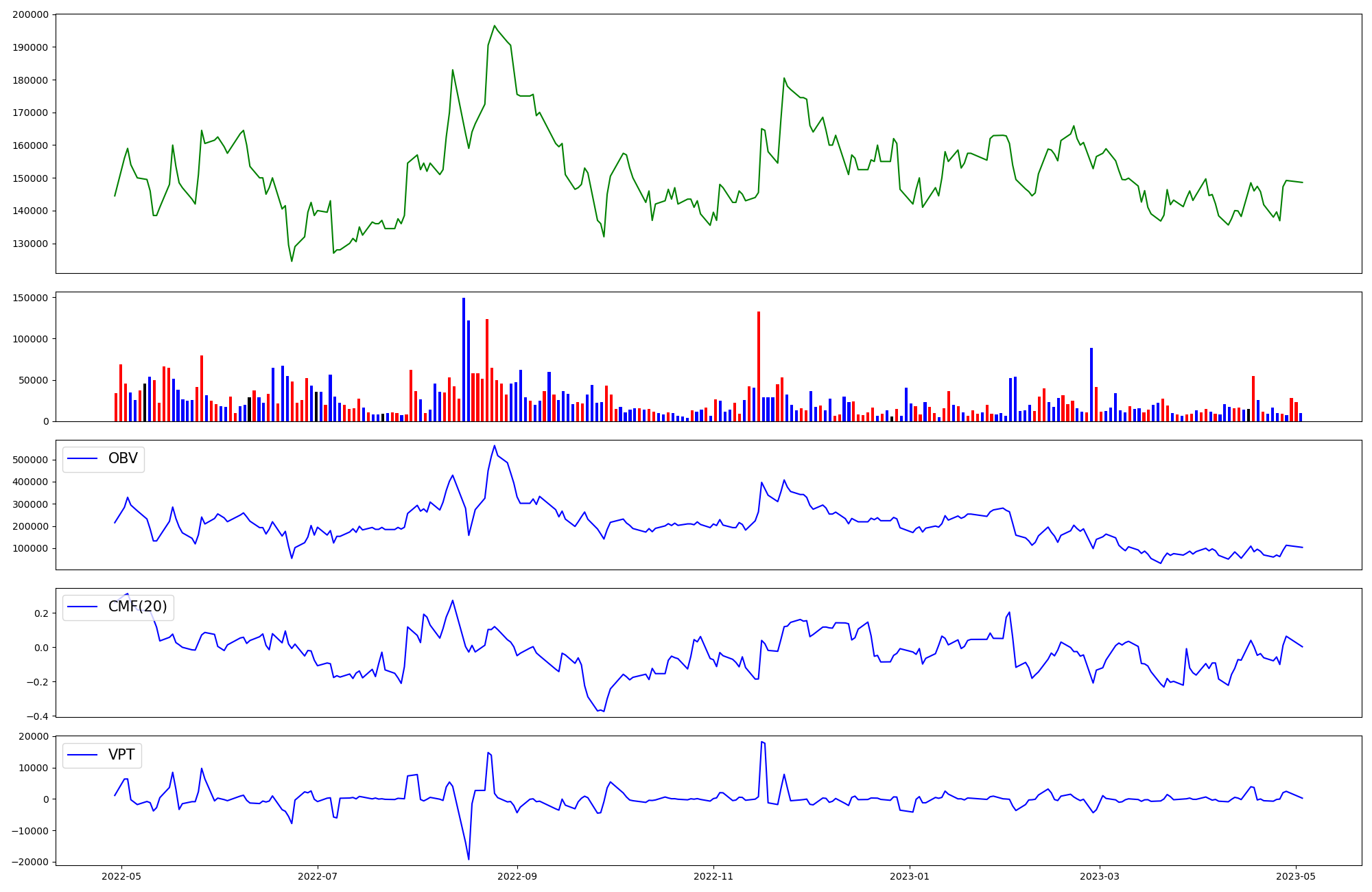The height and width of the screenshot is (892, 1372).
Task: Click the 2022-05 x-axis date label
Action: 121,876
